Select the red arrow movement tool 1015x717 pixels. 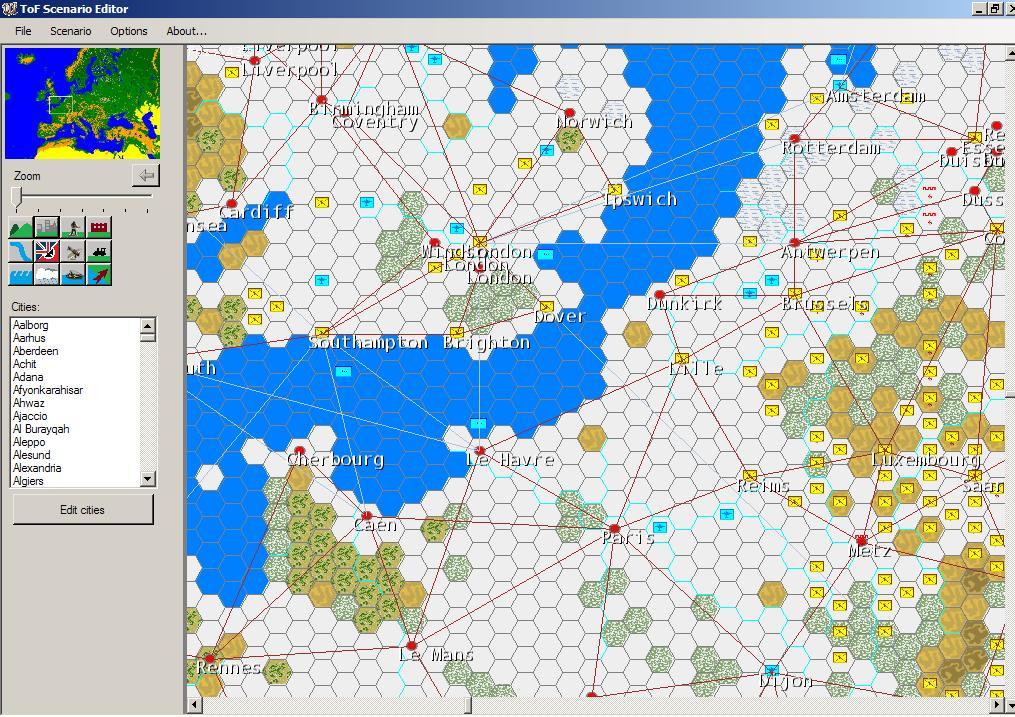coord(99,274)
